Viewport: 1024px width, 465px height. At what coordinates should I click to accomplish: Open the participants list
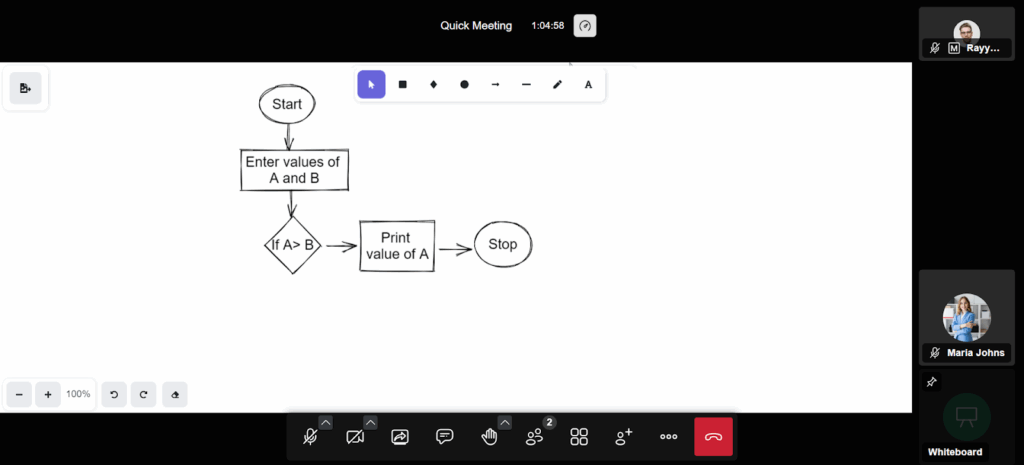pos(535,437)
